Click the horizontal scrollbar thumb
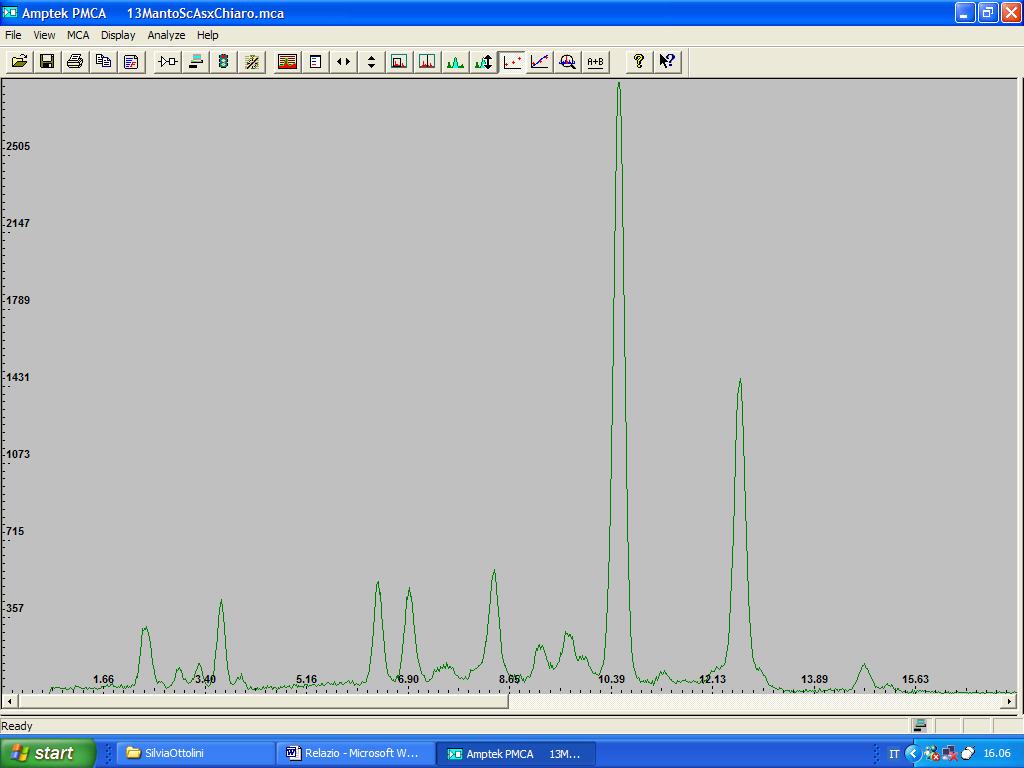1024x768 pixels. coord(263,701)
